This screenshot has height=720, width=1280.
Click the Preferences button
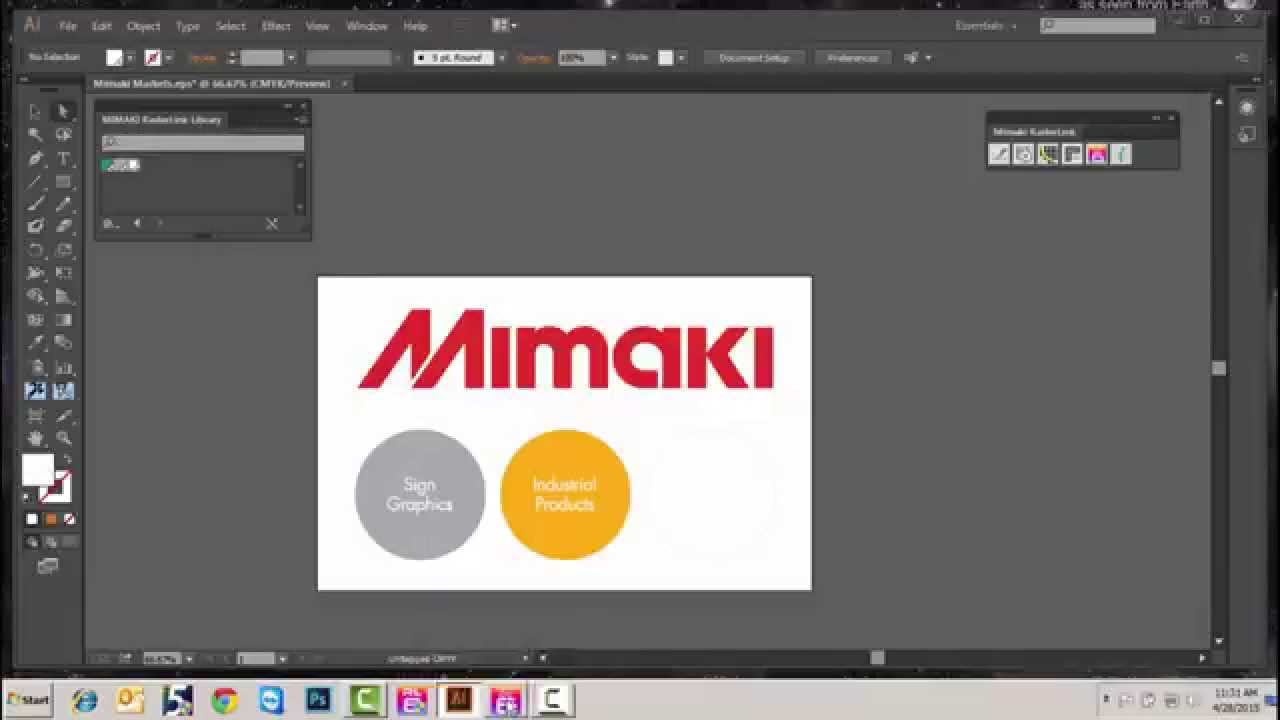[852, 58]
